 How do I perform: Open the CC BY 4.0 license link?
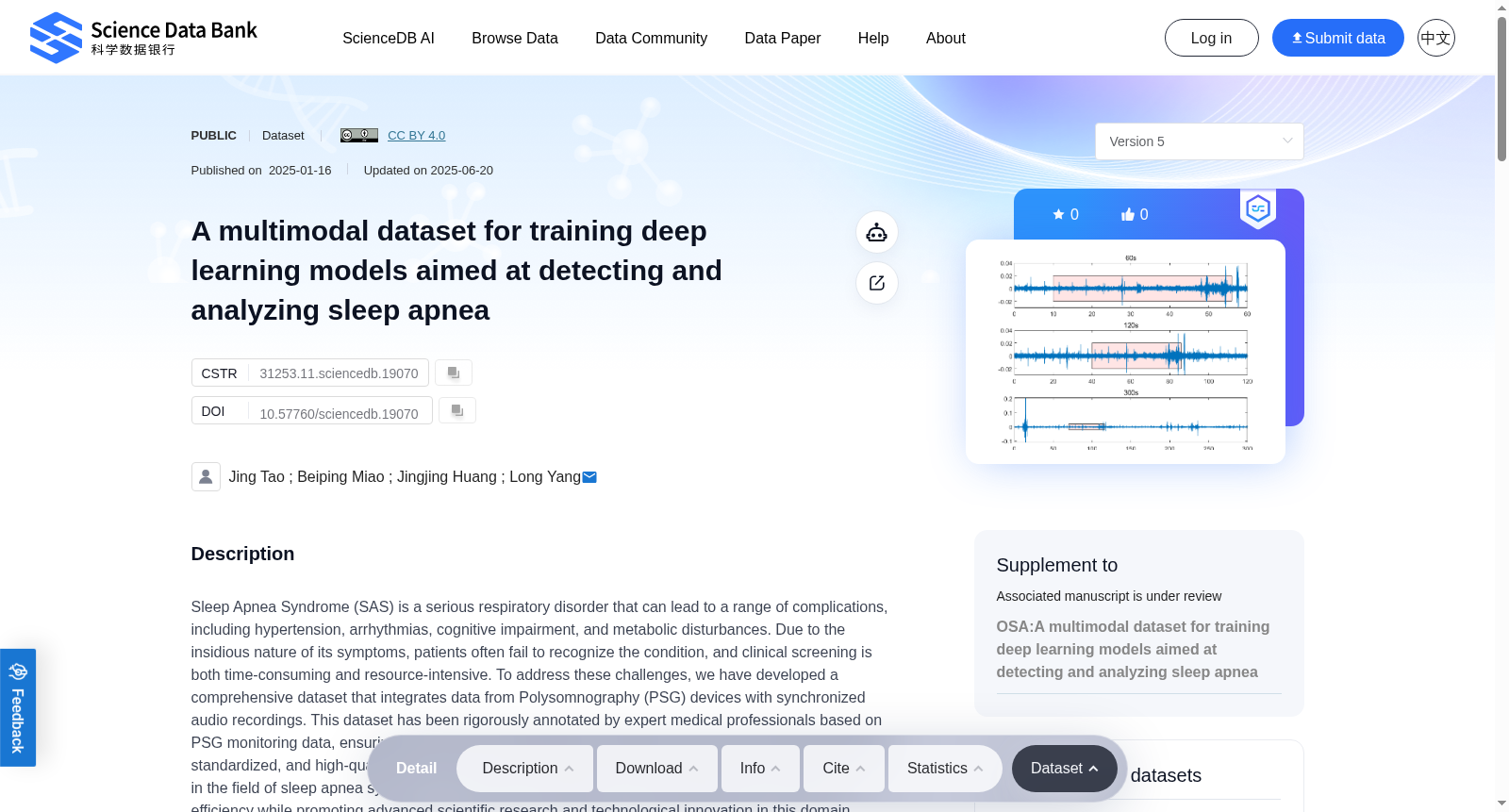tap(416, 135)
